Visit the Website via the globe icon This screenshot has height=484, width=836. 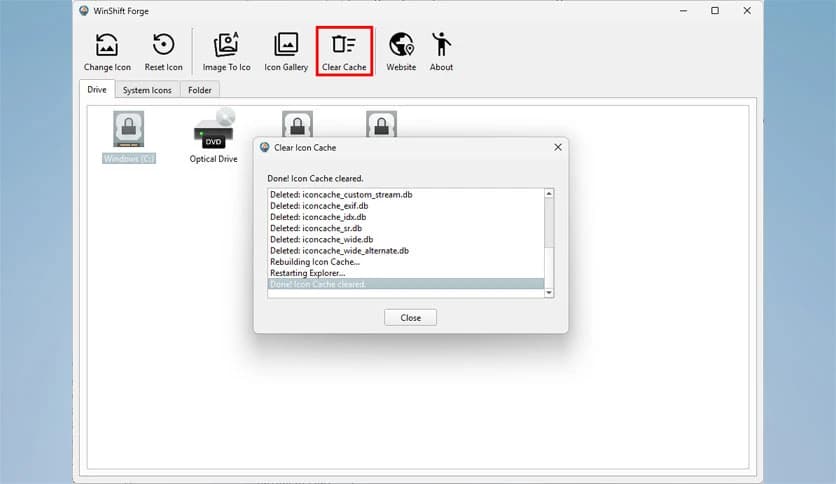[401, 52]
